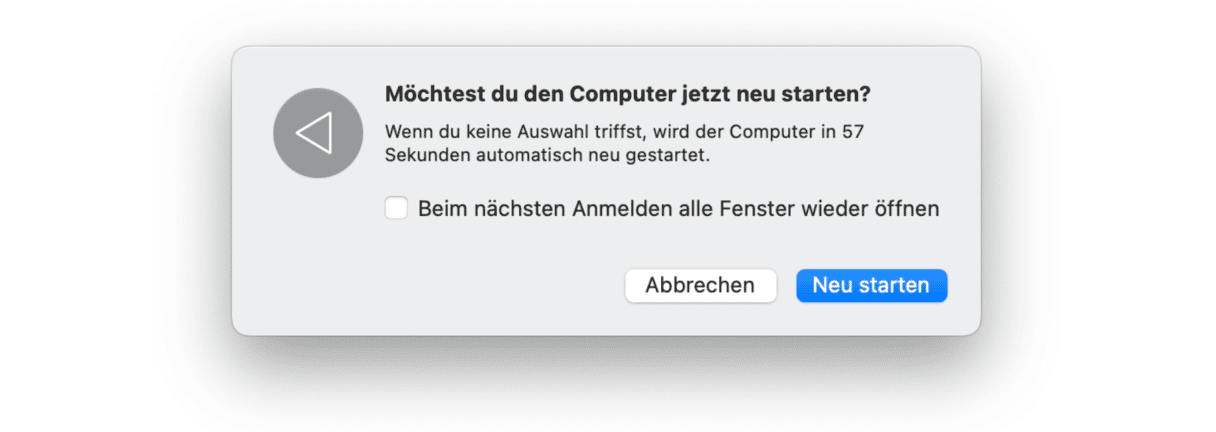The width and height of the screenshot is (1216, 432).
Task: Enable the reopen windows checkbox
Action: tap(397, 209)
